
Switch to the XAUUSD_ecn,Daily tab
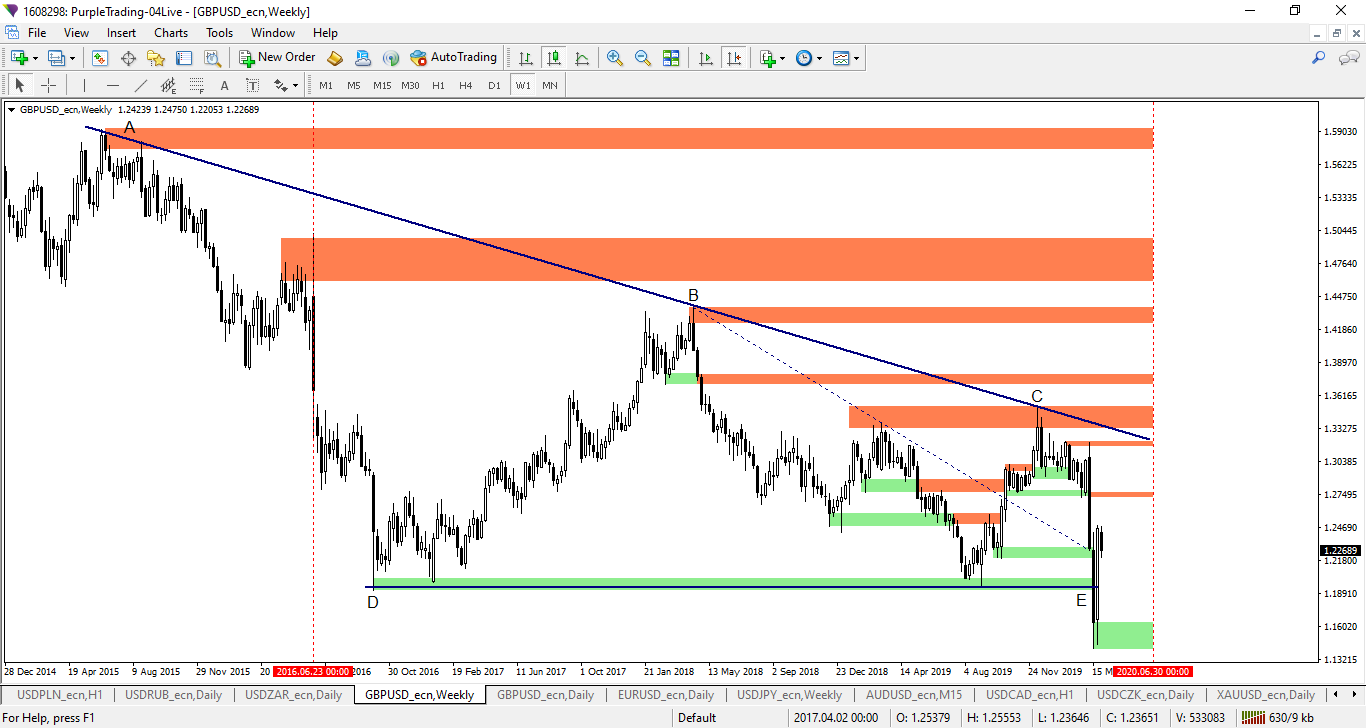[1265, 695]
